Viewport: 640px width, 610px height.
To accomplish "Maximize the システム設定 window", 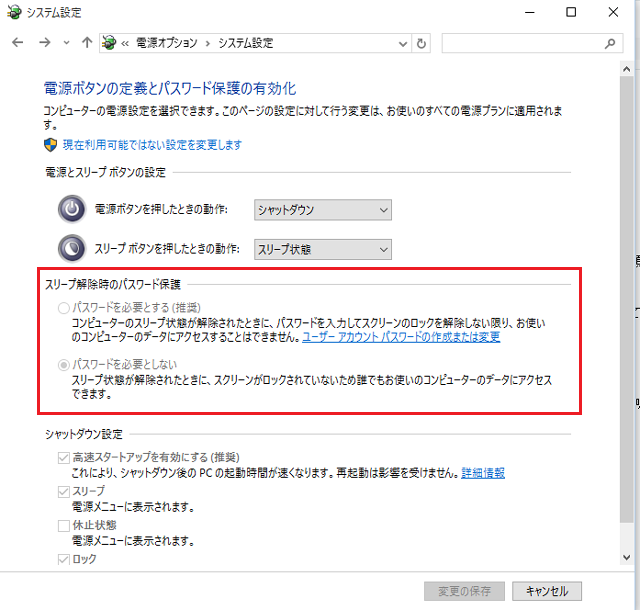I will point(571,12).
